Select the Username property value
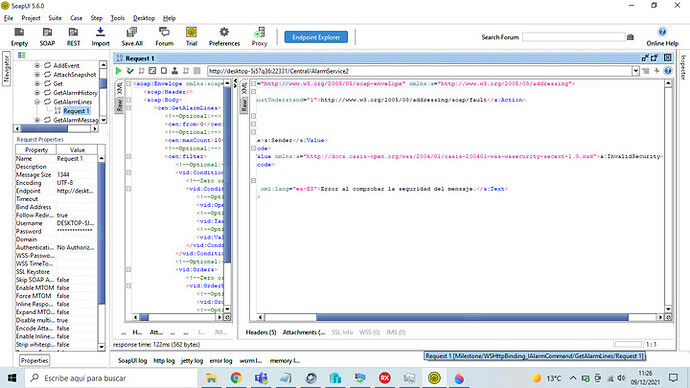The height and width of the screenshot is (388, 690). click(75, 223)
